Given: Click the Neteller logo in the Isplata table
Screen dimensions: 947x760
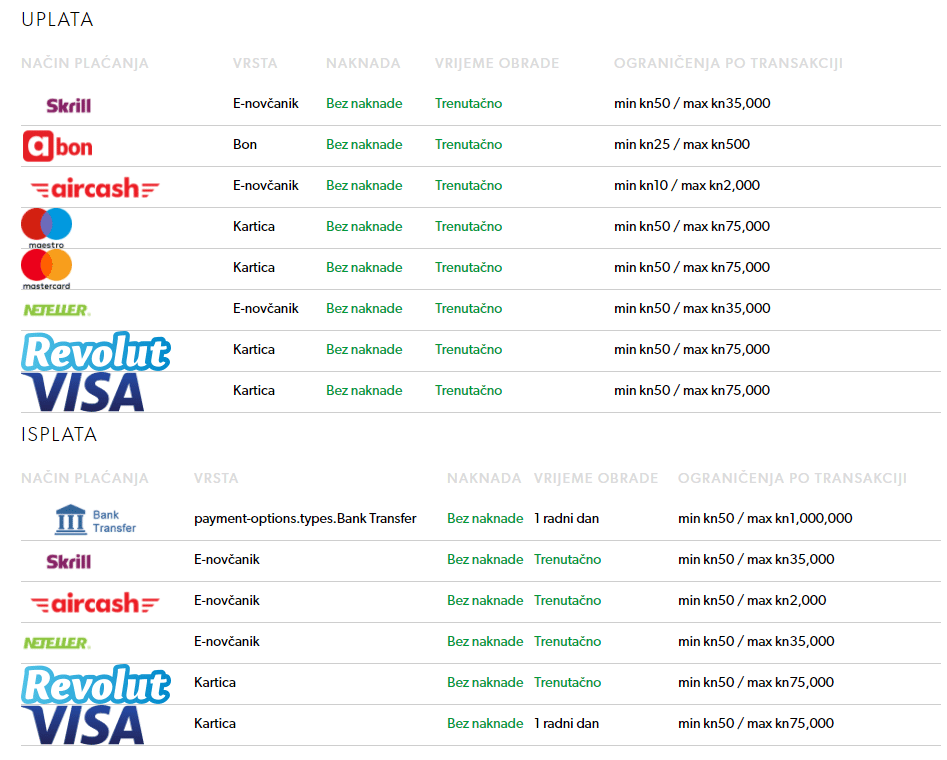Looking at the screenshot, I should 57,643.
